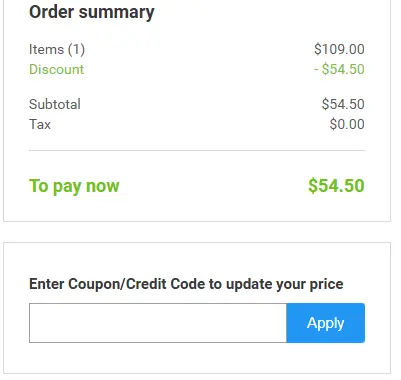The width and height of the screenshot is (401, 380).
Task: Select the bold green $54.50 total
Action: 336,186
